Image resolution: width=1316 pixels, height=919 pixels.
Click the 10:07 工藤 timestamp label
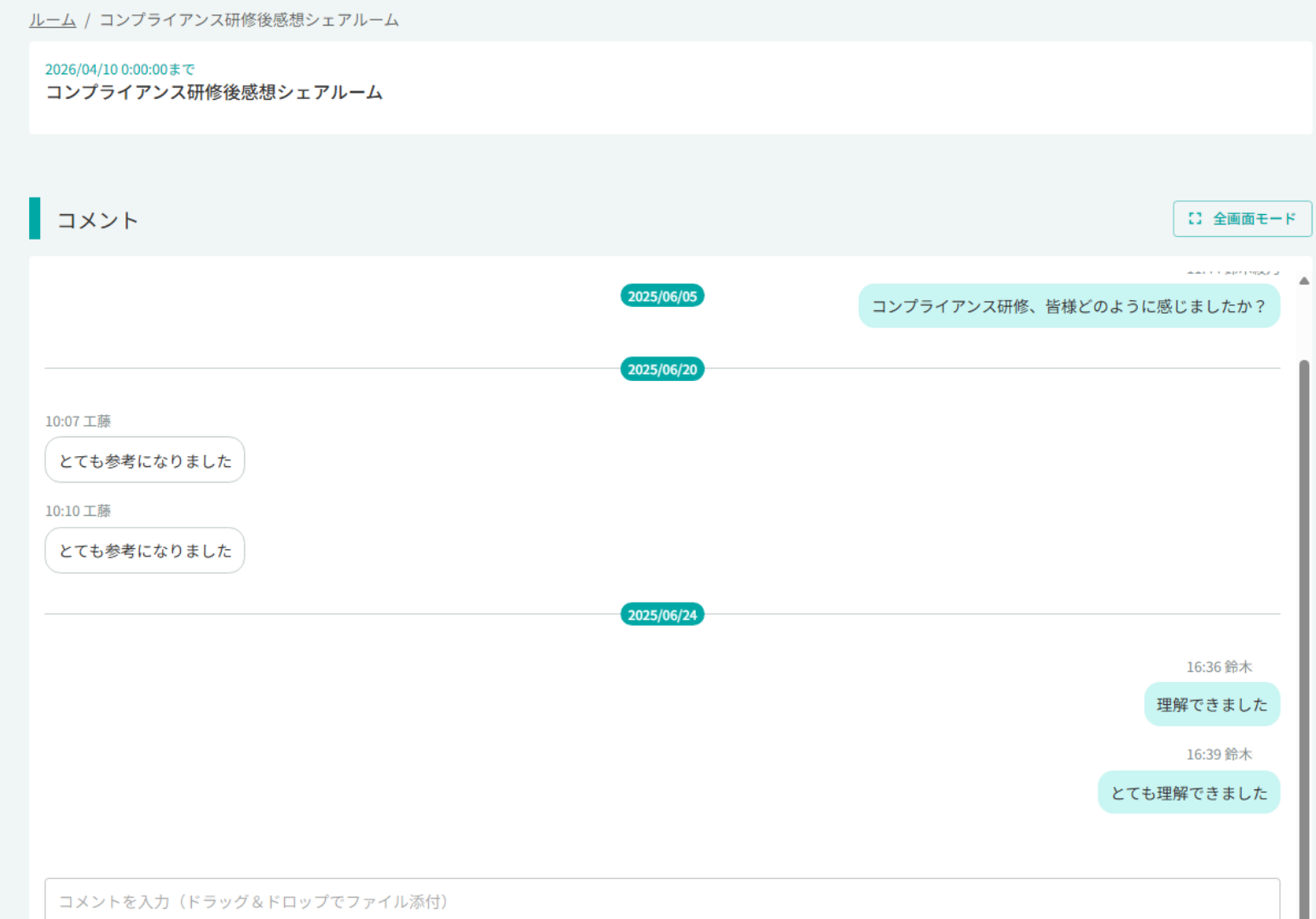[78, 421]
